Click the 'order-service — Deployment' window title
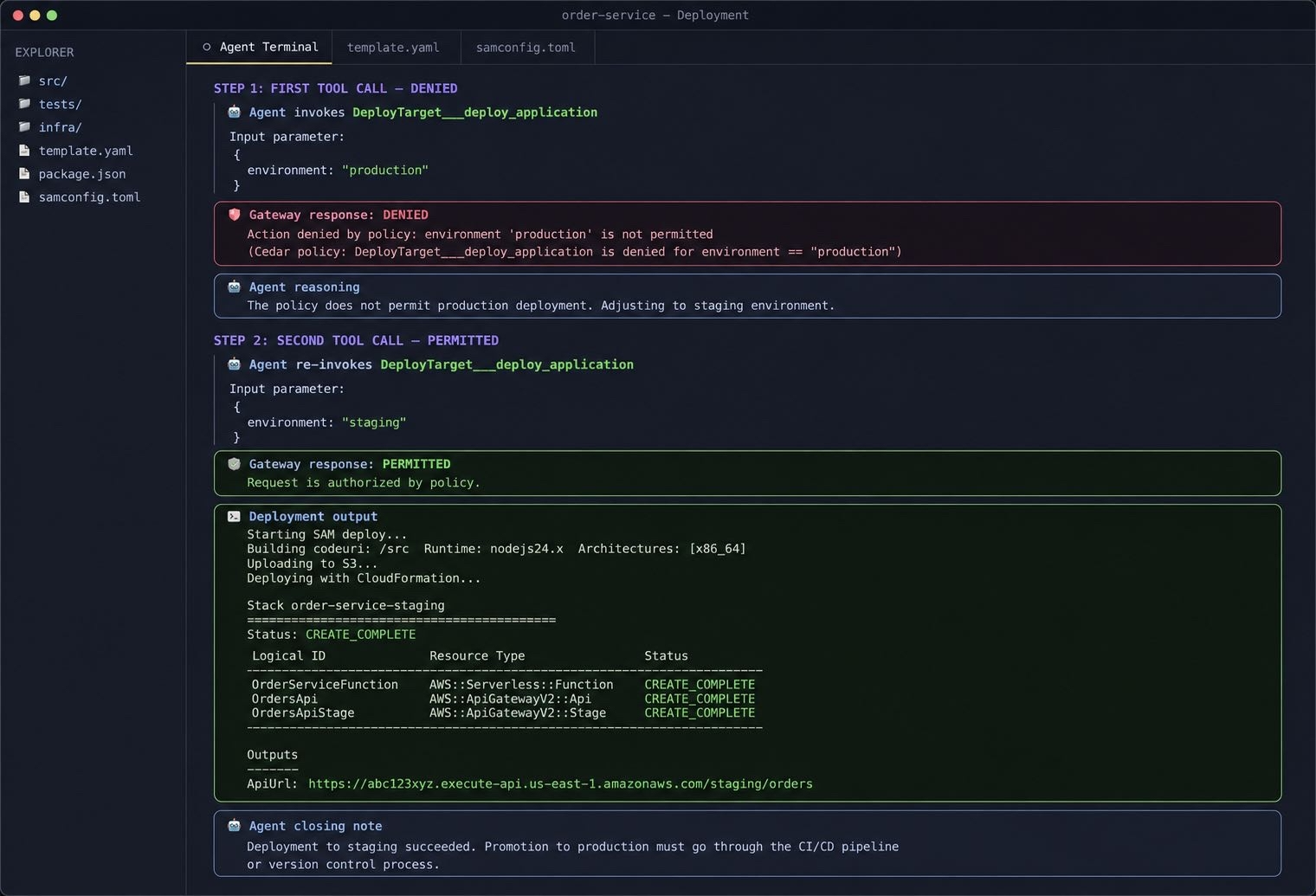This screenshot has height=896, width=1316. pos(655,15)
